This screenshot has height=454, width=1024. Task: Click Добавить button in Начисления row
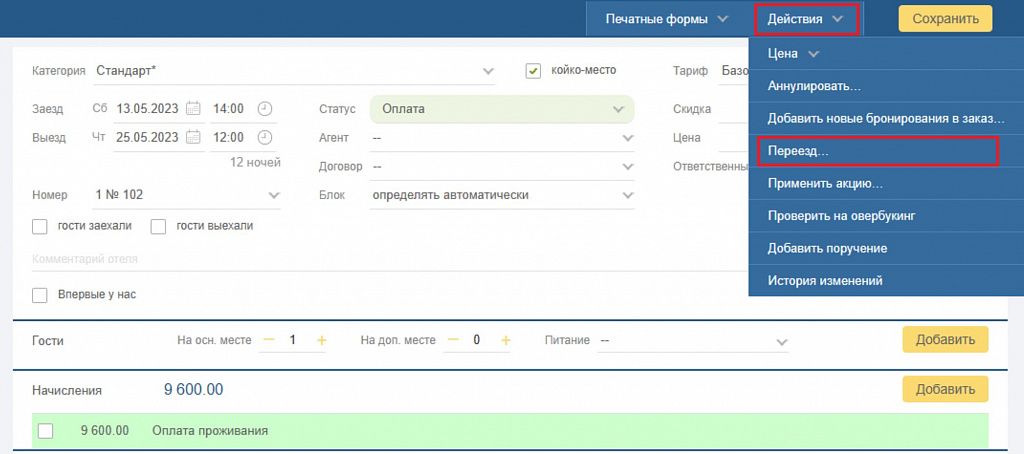pyautogui.click(x=946, y=389)
